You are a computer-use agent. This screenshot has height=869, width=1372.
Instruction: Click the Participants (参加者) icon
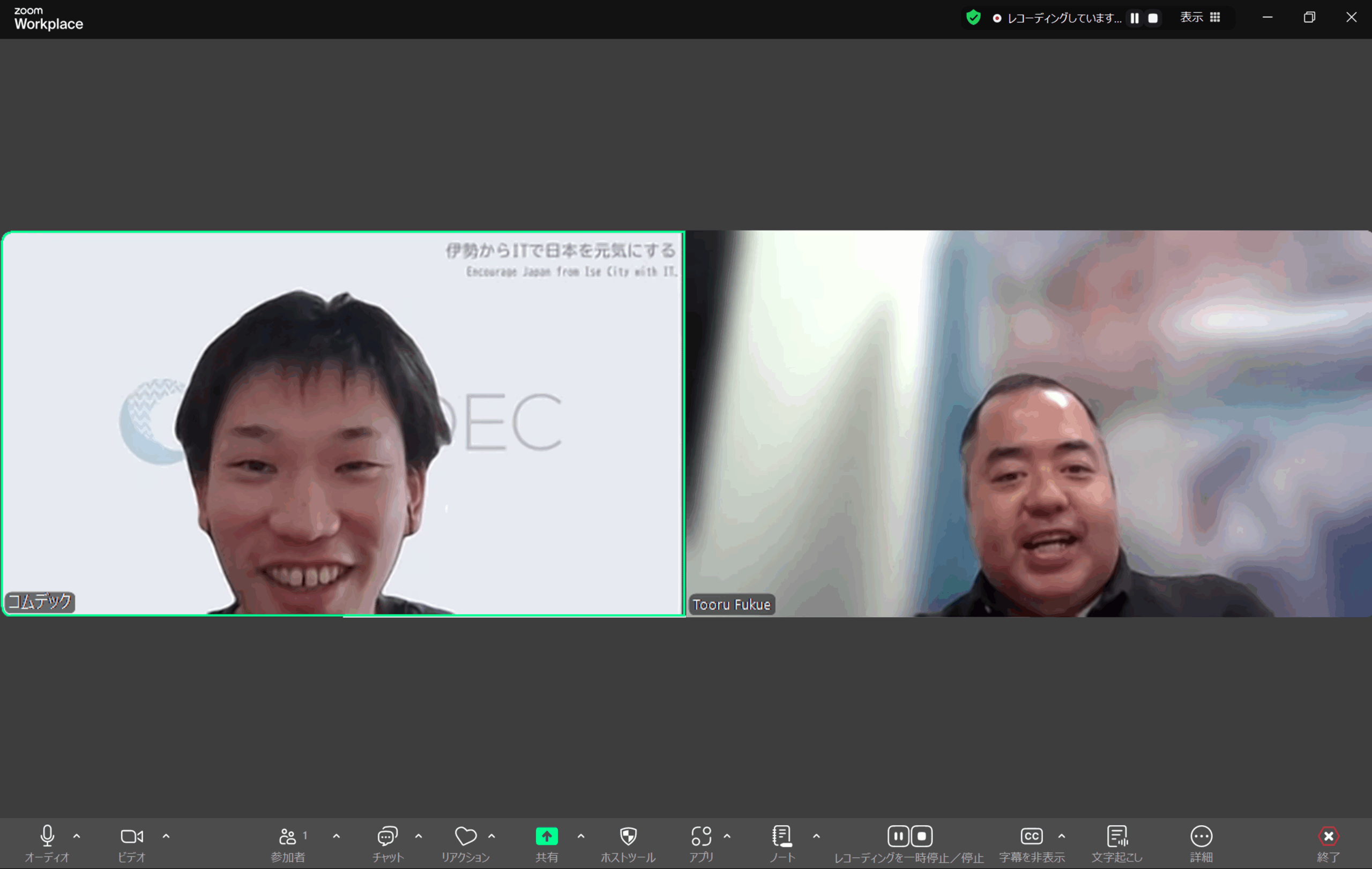pyautogui.click(x=288, y=836)
